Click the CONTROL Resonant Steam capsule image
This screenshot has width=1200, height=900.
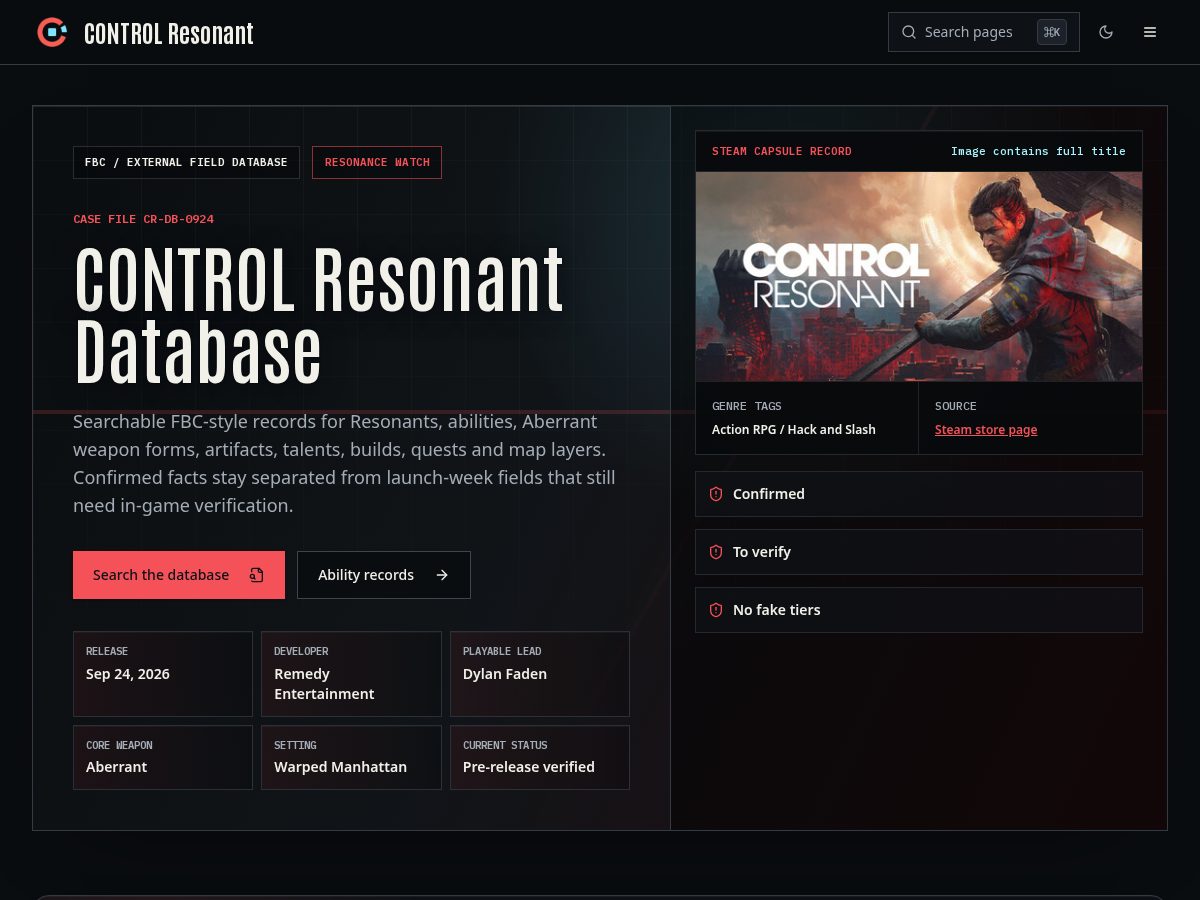pos(919,276)
